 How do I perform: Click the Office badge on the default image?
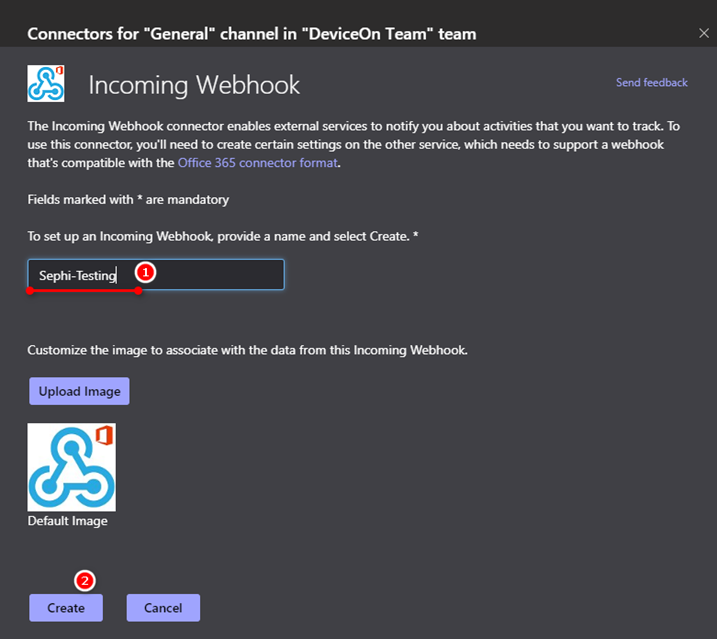pos(103,436)
